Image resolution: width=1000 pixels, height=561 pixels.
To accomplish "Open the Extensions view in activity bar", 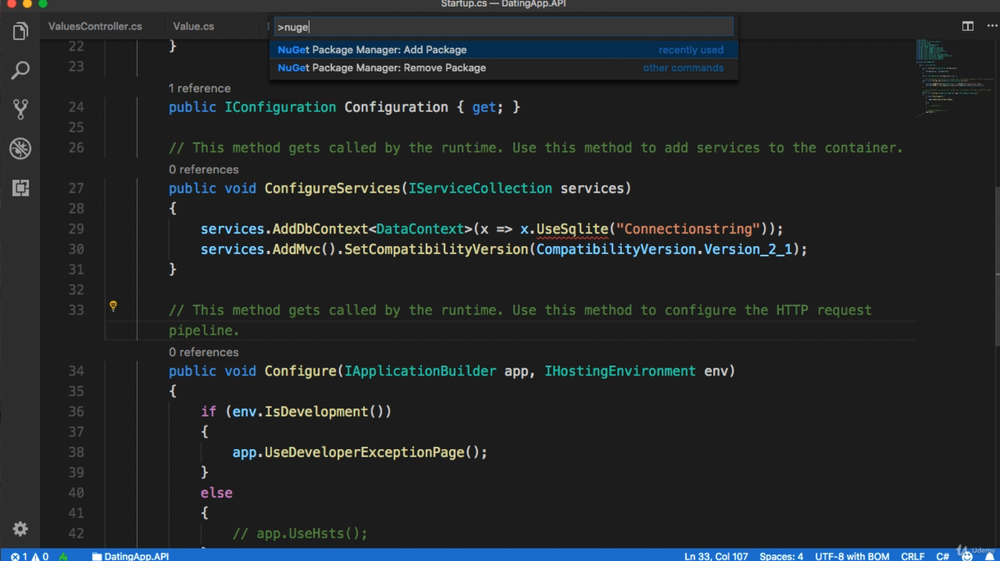I will point(20,188).
